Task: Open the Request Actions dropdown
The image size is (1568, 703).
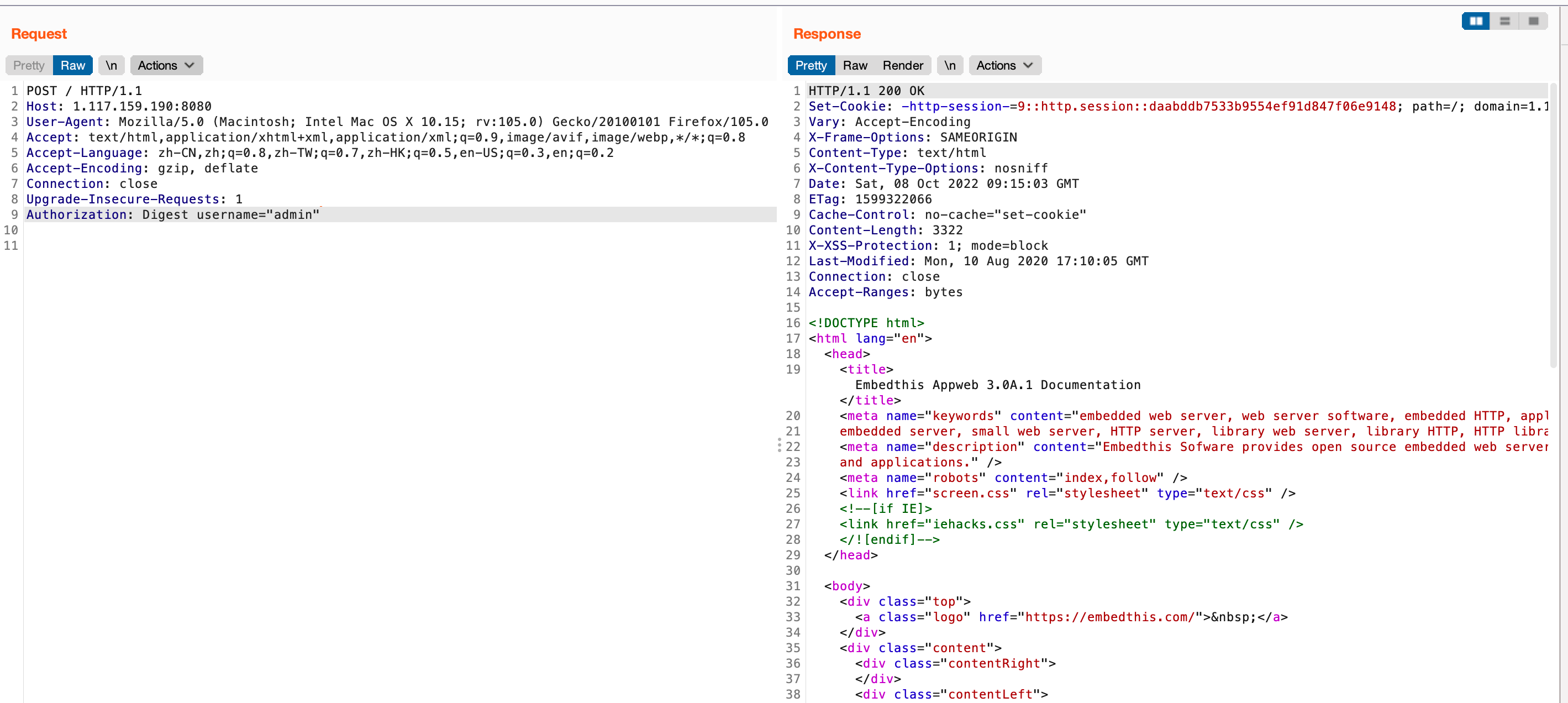Action: [x=166, y=65]
